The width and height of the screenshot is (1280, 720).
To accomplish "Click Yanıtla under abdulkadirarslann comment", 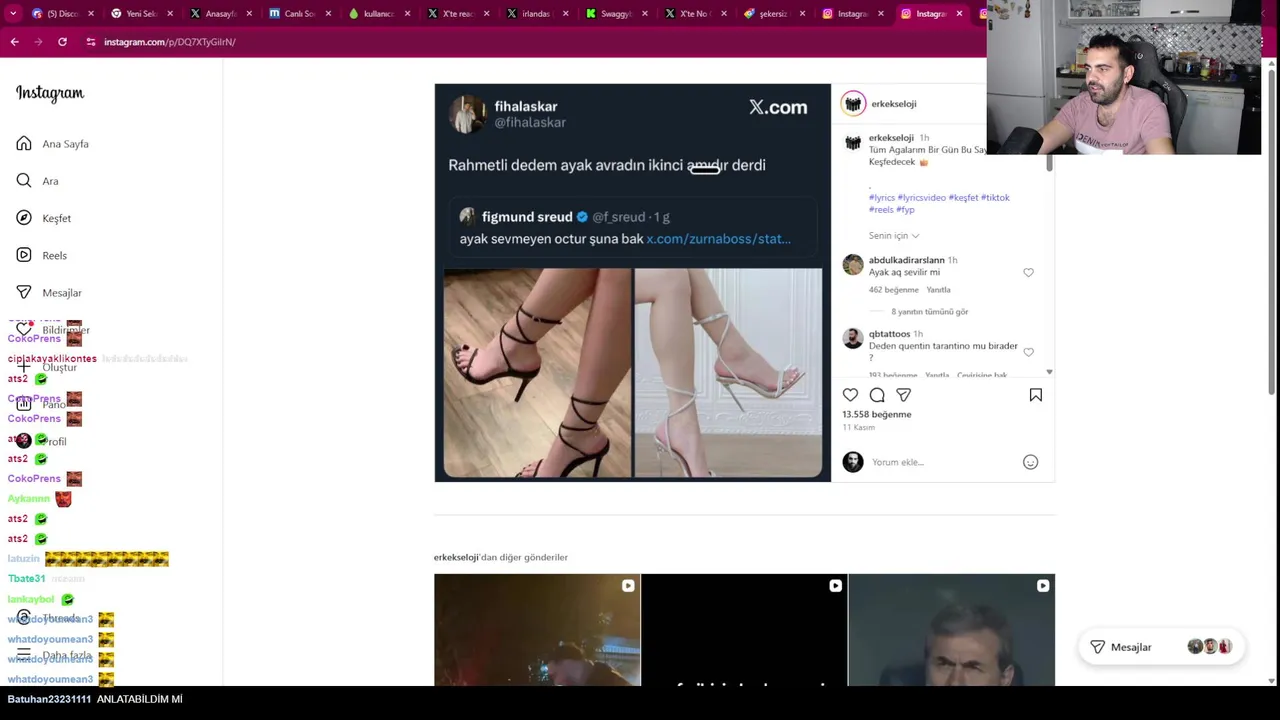I will (x=938, y=290).
